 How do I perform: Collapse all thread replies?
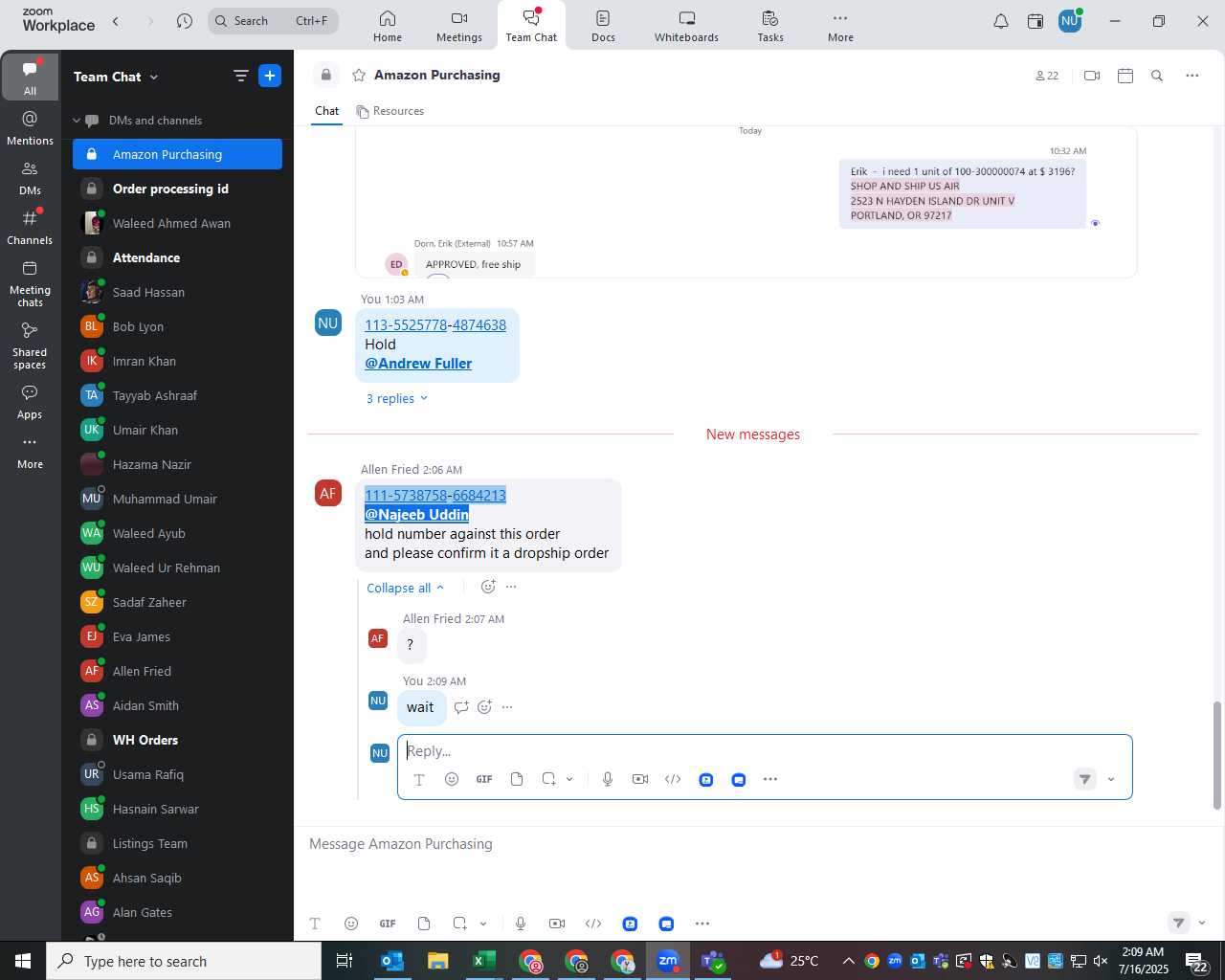pyautogui.click(x=405, y=588)
